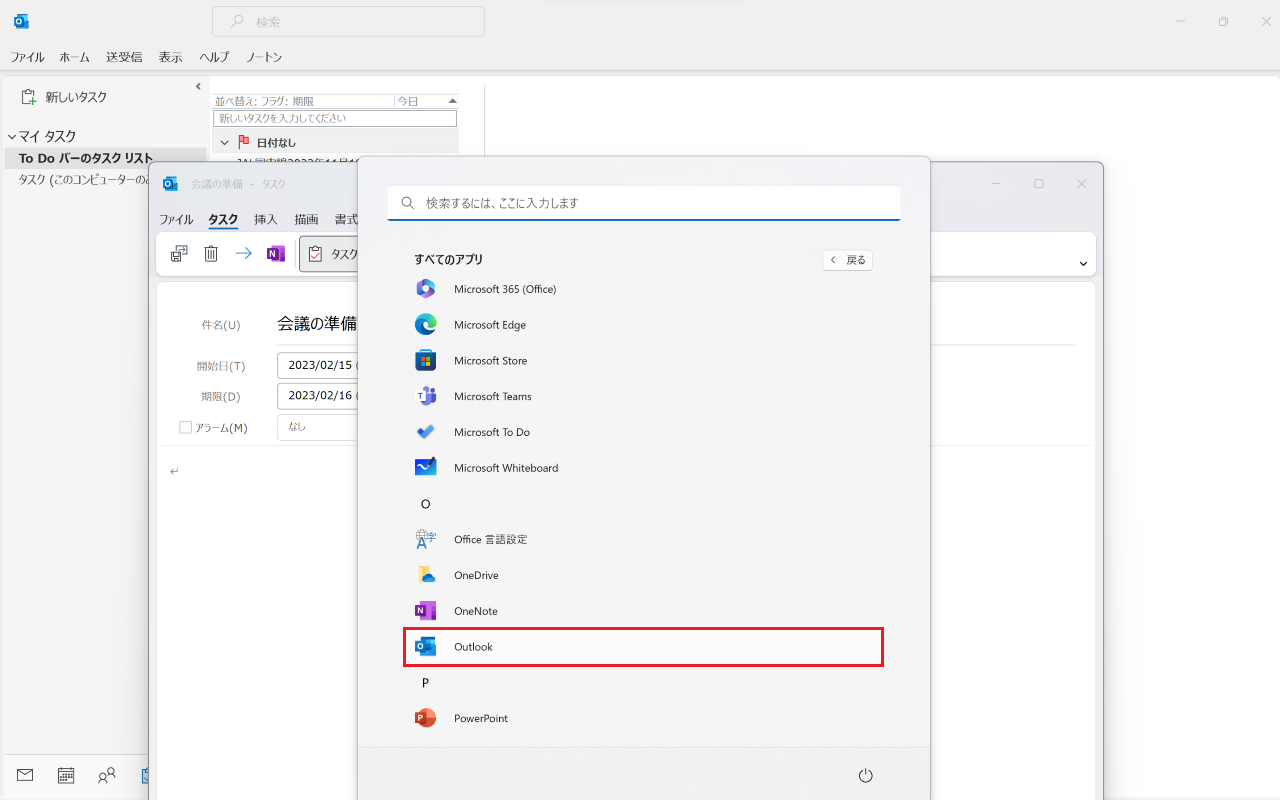Open OneDrive from app list
The width and height of the screenshot is (1280, 800).
pyautogui.click(x=643, y=575)
